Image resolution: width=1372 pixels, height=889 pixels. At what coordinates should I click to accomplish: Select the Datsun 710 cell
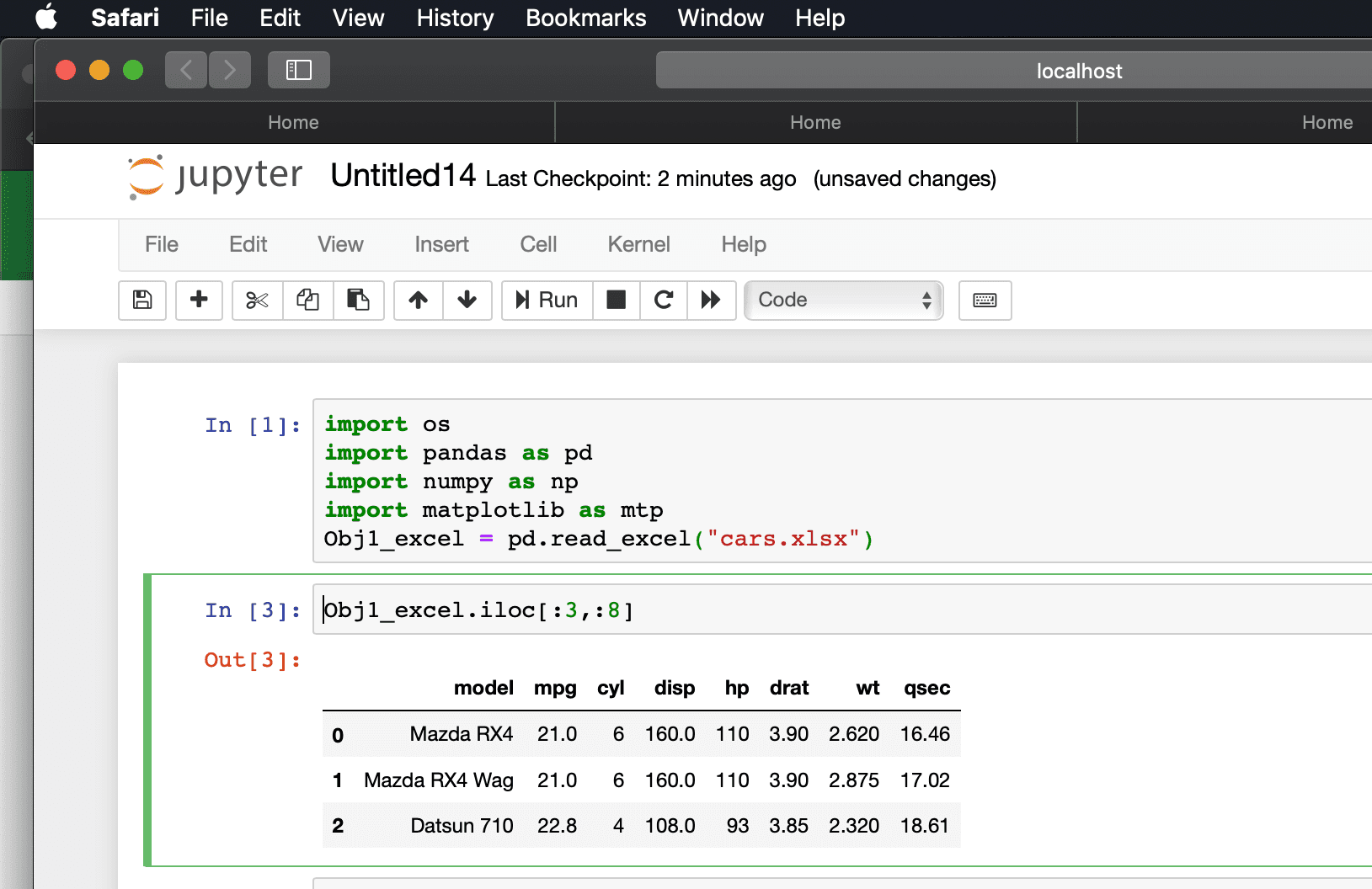click(462, 826)
